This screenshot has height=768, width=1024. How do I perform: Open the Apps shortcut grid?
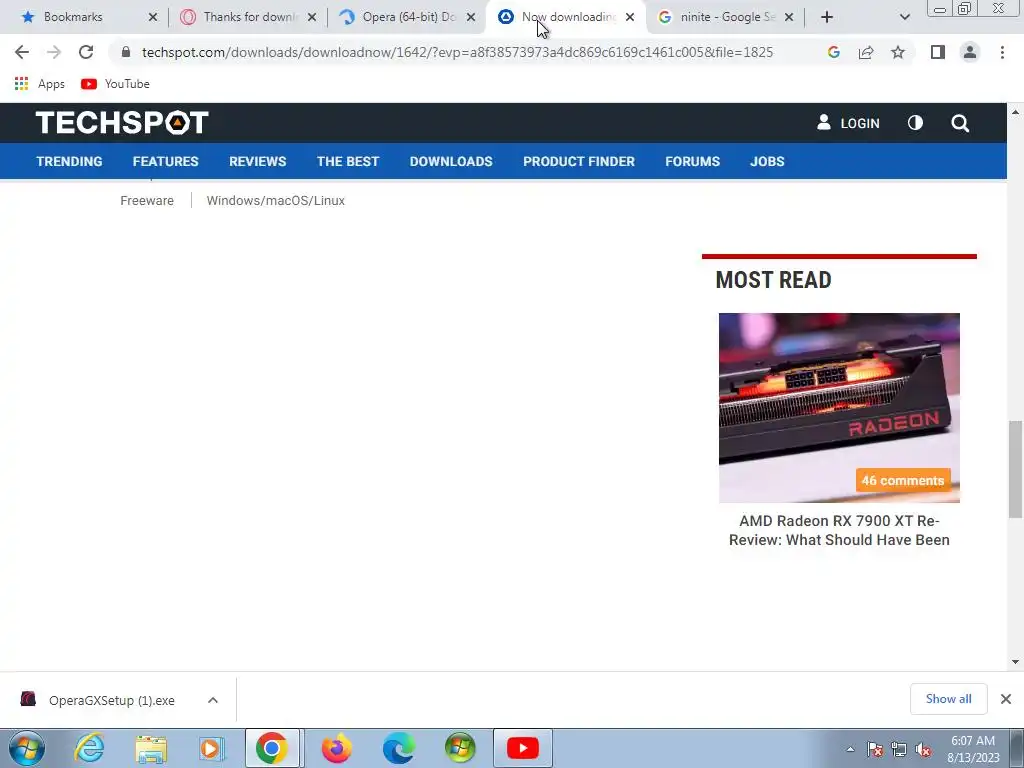point(39,84)
